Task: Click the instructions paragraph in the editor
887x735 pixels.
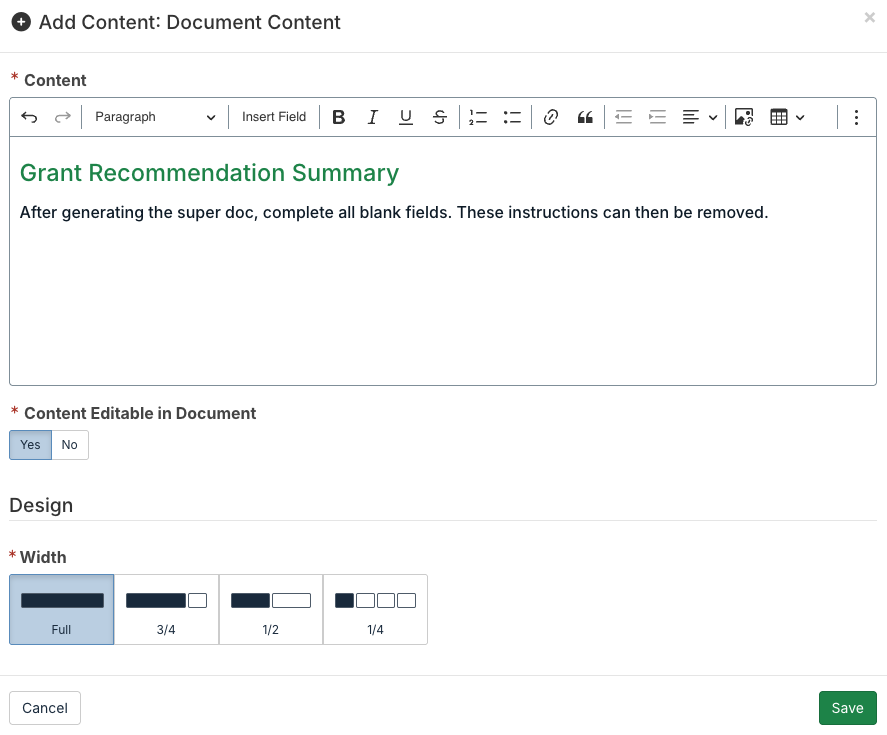Action: (394, 213)
